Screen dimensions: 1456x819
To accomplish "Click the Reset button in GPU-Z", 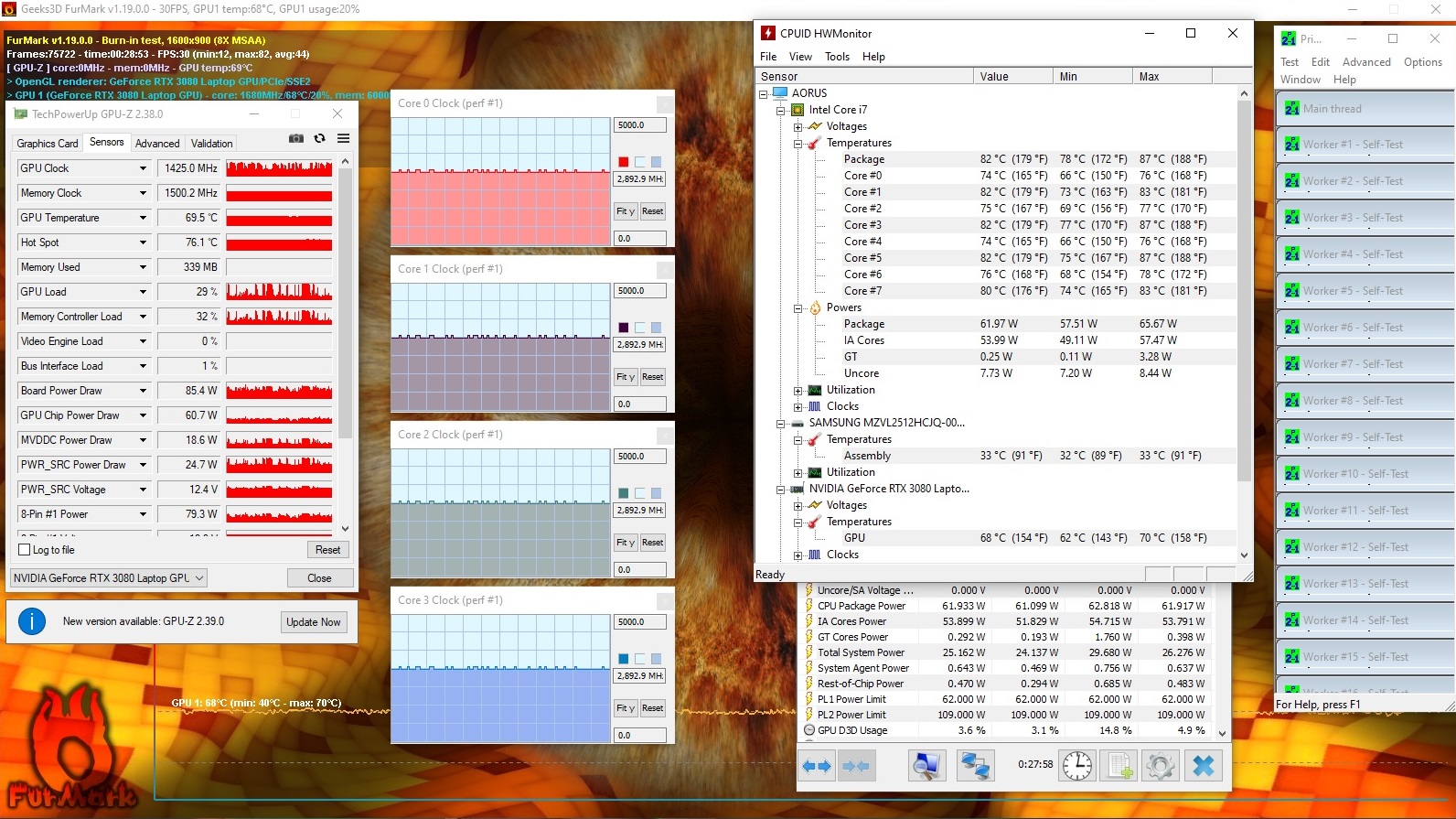I will pyautogui.click(x=327, y=550).
